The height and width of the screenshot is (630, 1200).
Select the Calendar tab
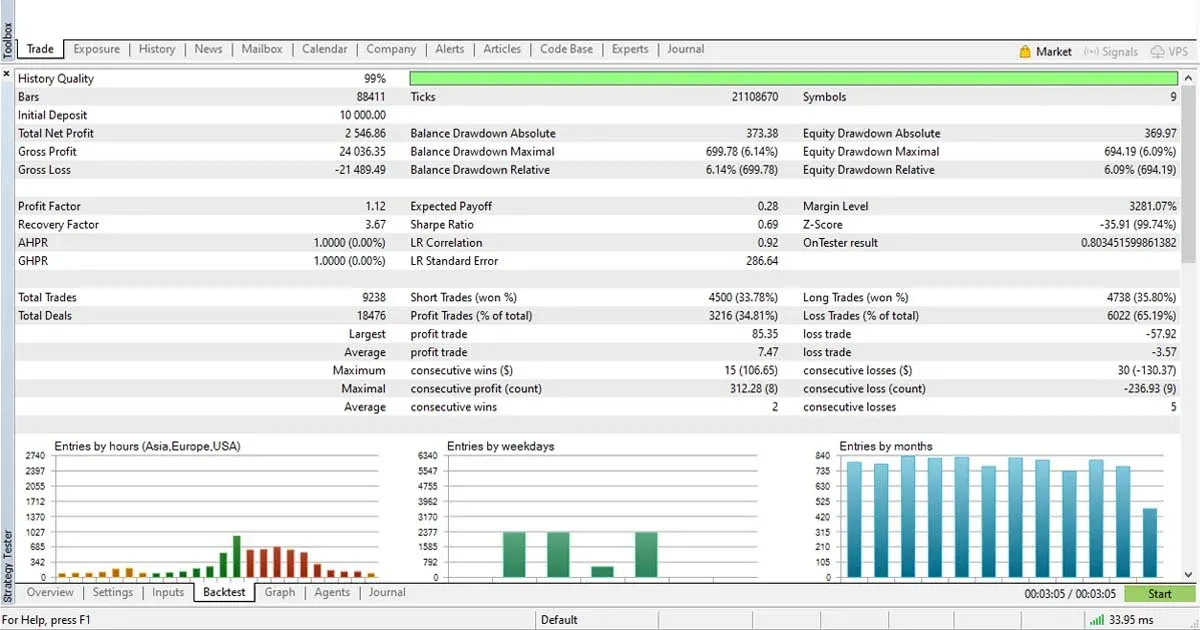point(324,48)
